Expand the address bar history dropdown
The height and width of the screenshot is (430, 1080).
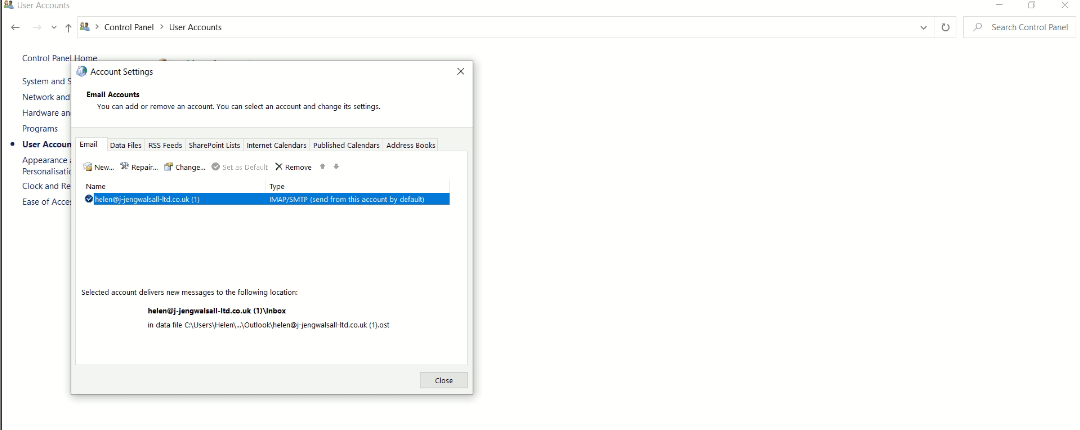(923, 27)
